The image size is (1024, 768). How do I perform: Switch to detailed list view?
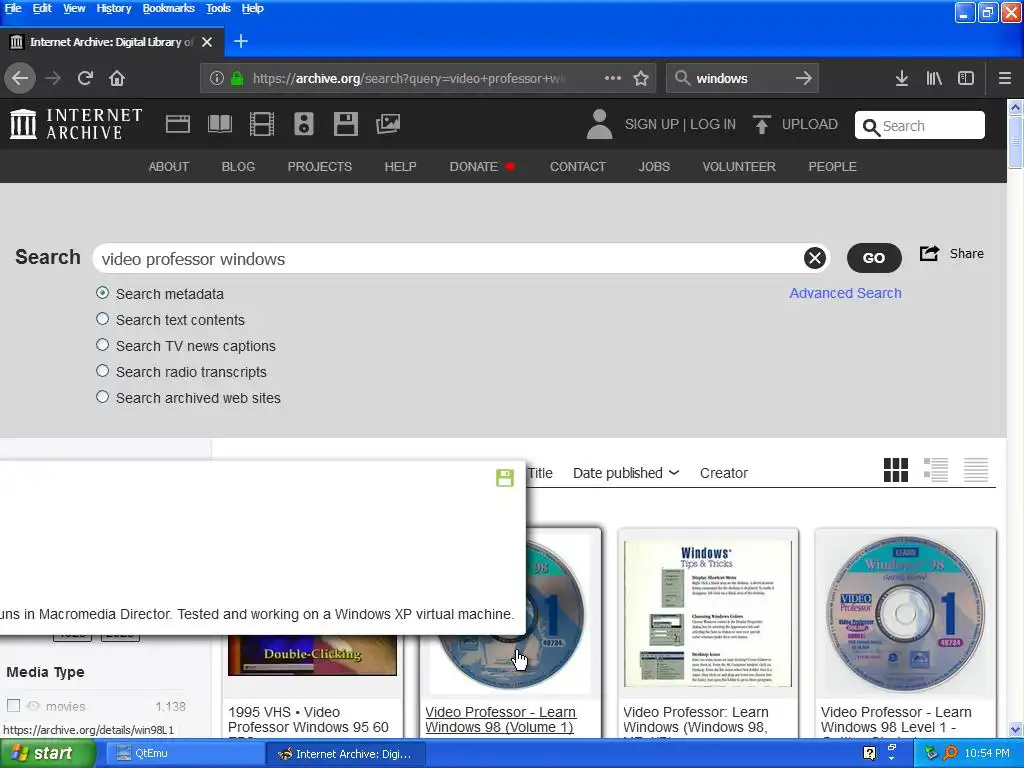[x=936, y=470]
